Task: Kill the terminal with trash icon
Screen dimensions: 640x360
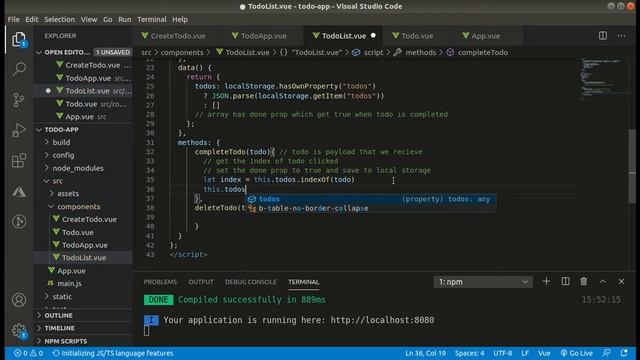Action: [584, 282]
